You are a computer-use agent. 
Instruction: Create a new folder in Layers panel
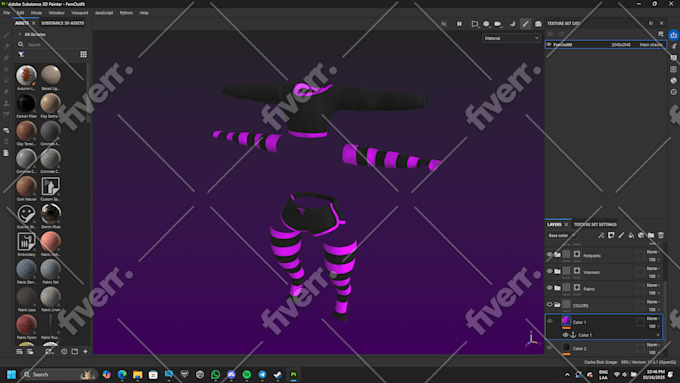coord(651,235)
